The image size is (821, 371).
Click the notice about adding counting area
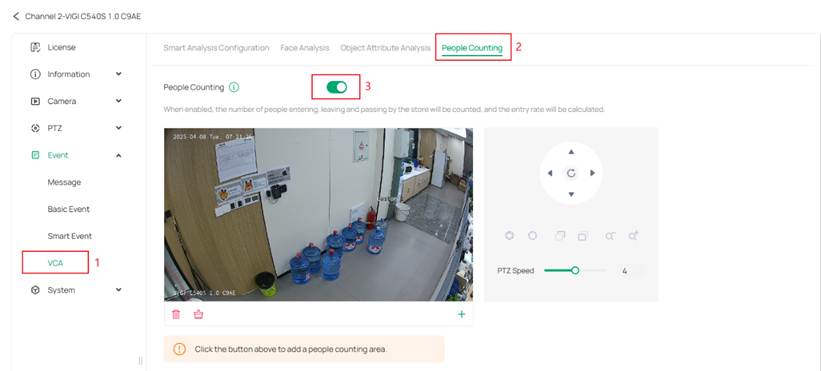(x=304, y=349)
